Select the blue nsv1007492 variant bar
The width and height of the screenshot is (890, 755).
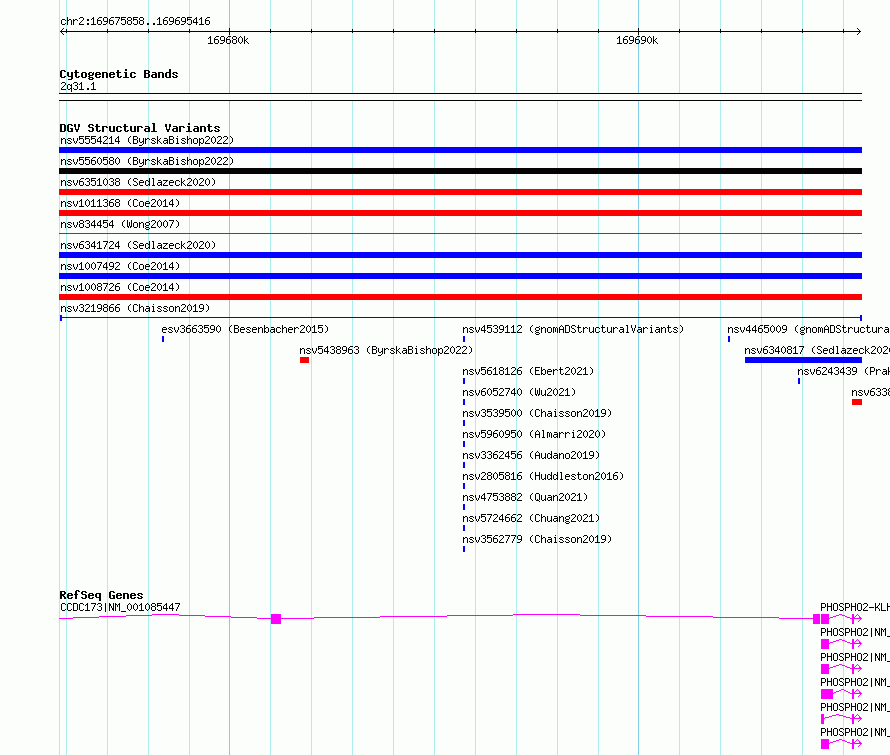[x=460, y=276]
